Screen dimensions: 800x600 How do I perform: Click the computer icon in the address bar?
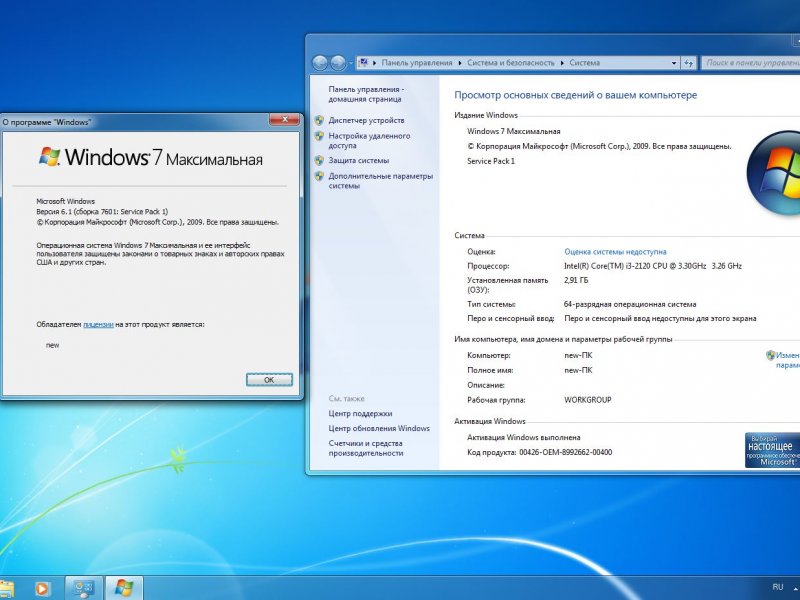tap(363, 63)
